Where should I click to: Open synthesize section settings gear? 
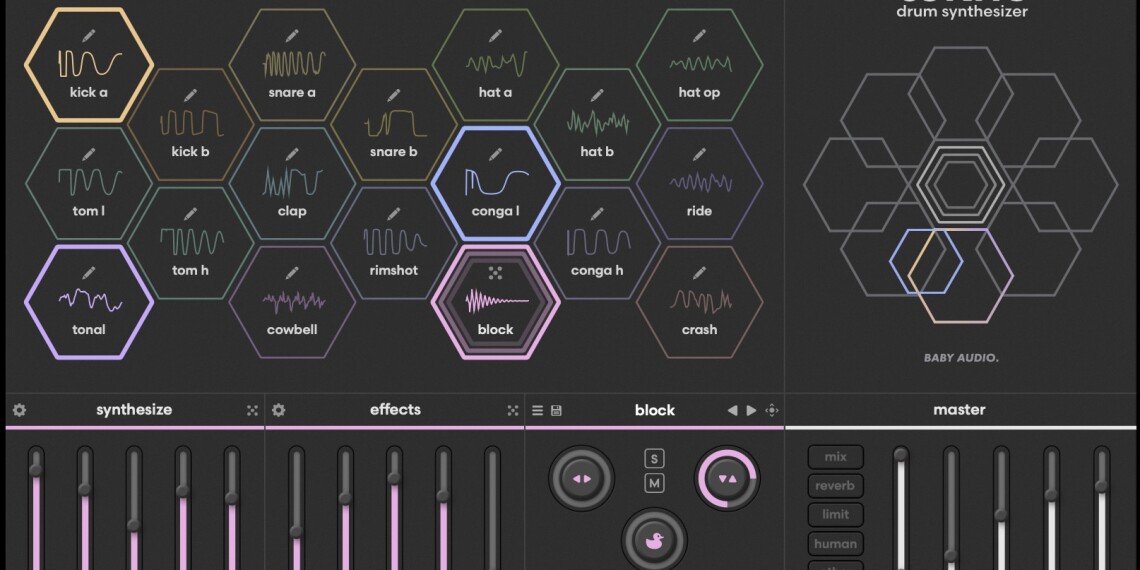pyautogui.click(x=19, y=410)
